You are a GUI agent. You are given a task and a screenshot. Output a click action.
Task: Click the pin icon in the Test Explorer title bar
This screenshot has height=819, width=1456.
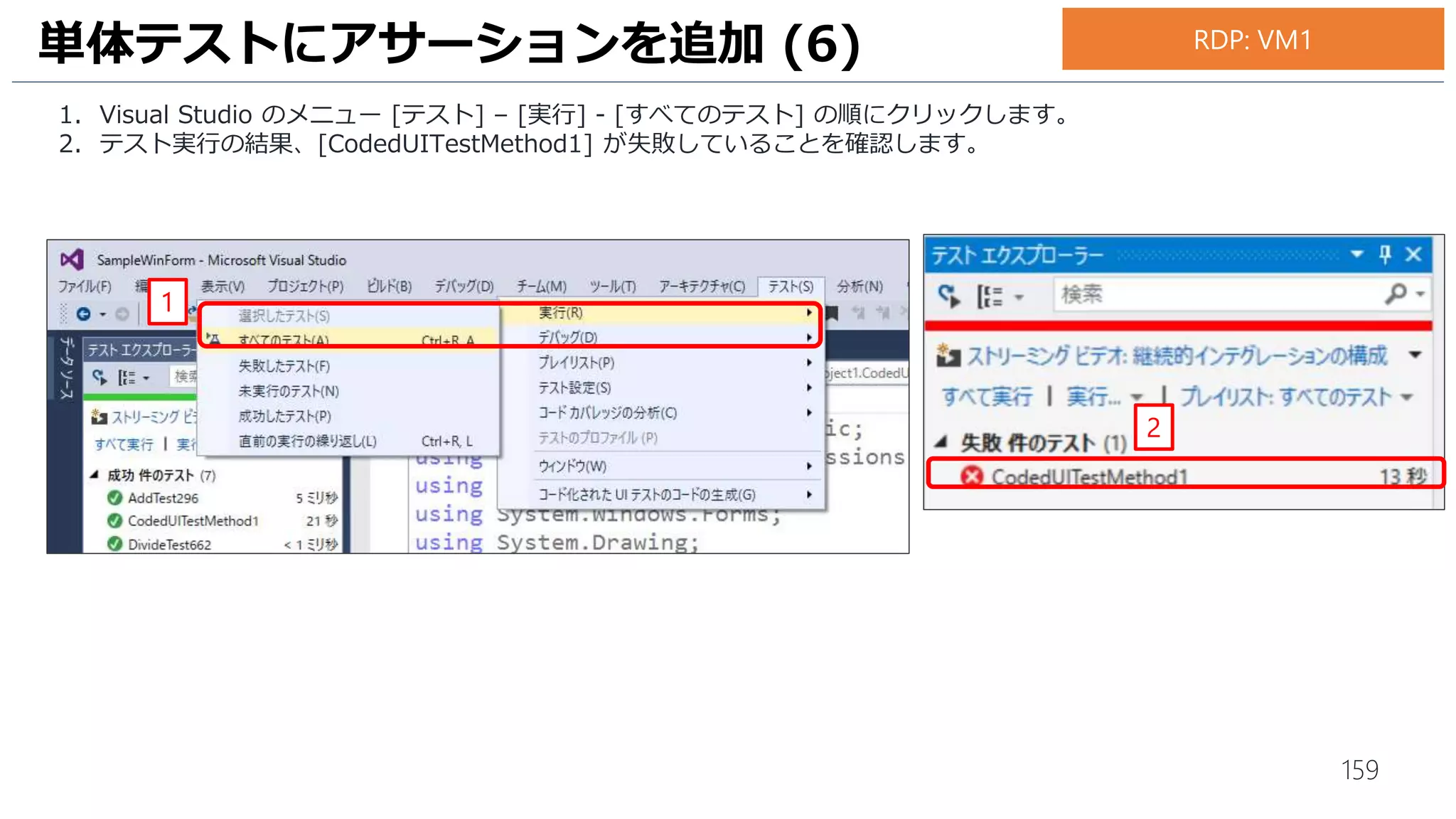pos(1385,254)
